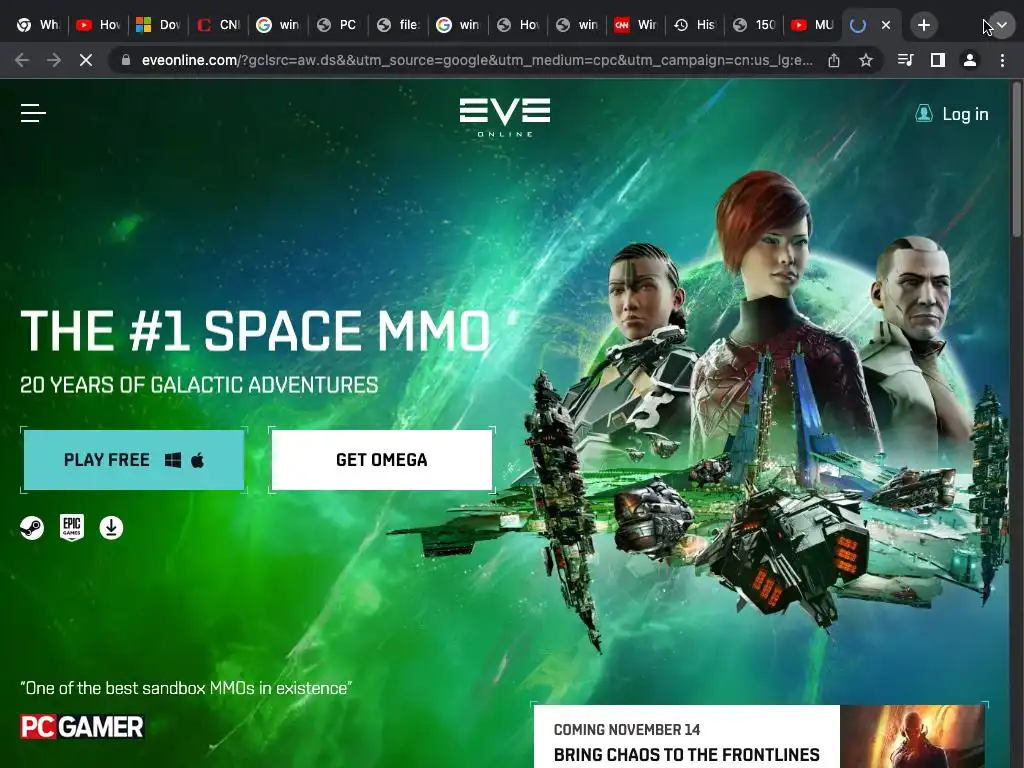Open a new tab with the plus button
Viewport: 1024px width, 768px height.
tap(923, 25)
